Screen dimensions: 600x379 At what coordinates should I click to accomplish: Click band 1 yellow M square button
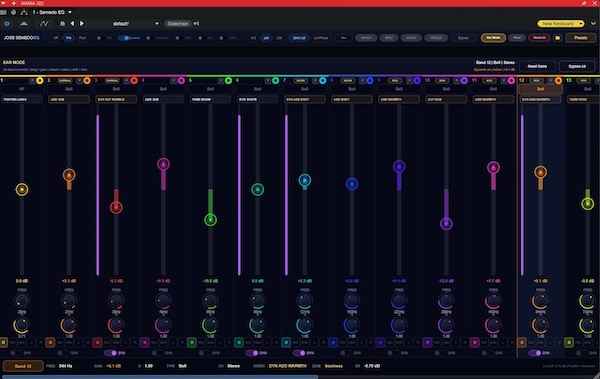click(x=3, y=342)
